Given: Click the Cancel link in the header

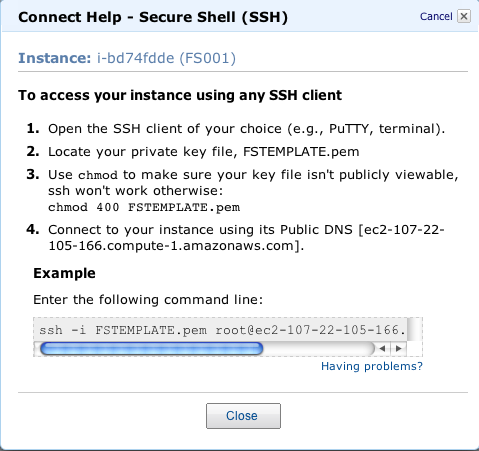Looking at the screenshot, I should point(436,16).
